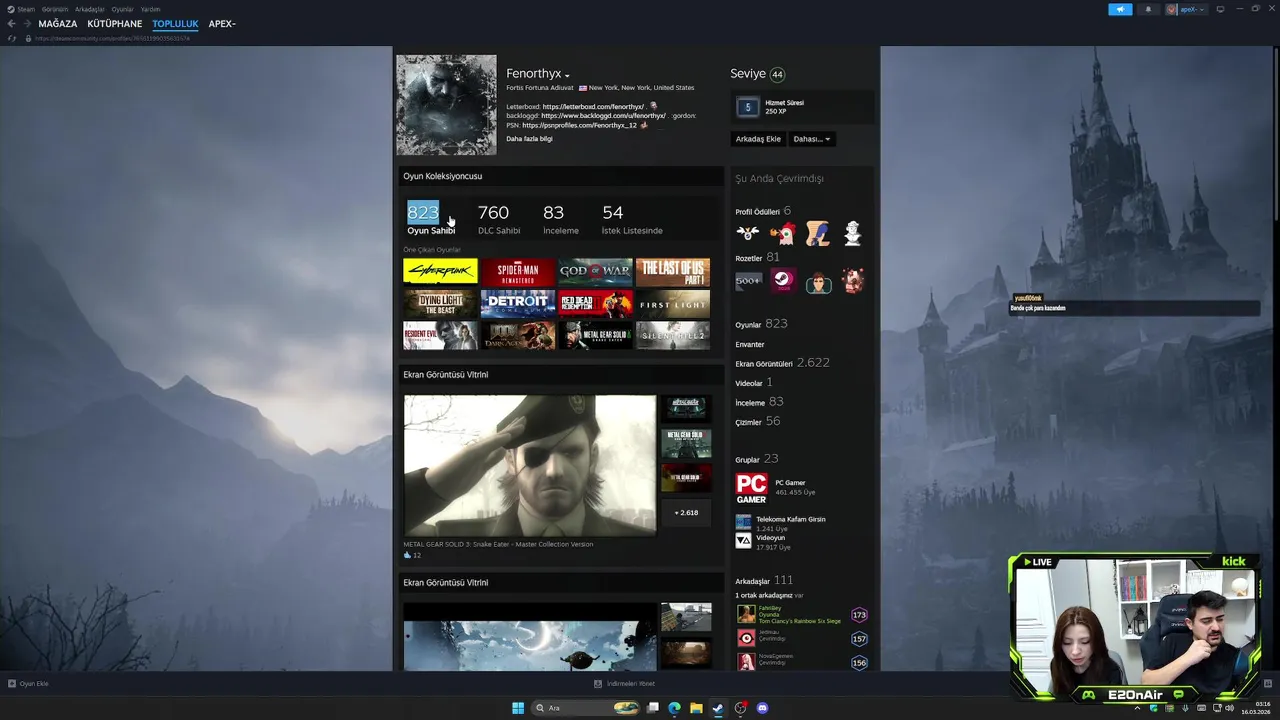This screenshot has width=1280, height=720.
Task: Click the thumbs-up icon with 12 likes
Action: click(x=408, y=555)
